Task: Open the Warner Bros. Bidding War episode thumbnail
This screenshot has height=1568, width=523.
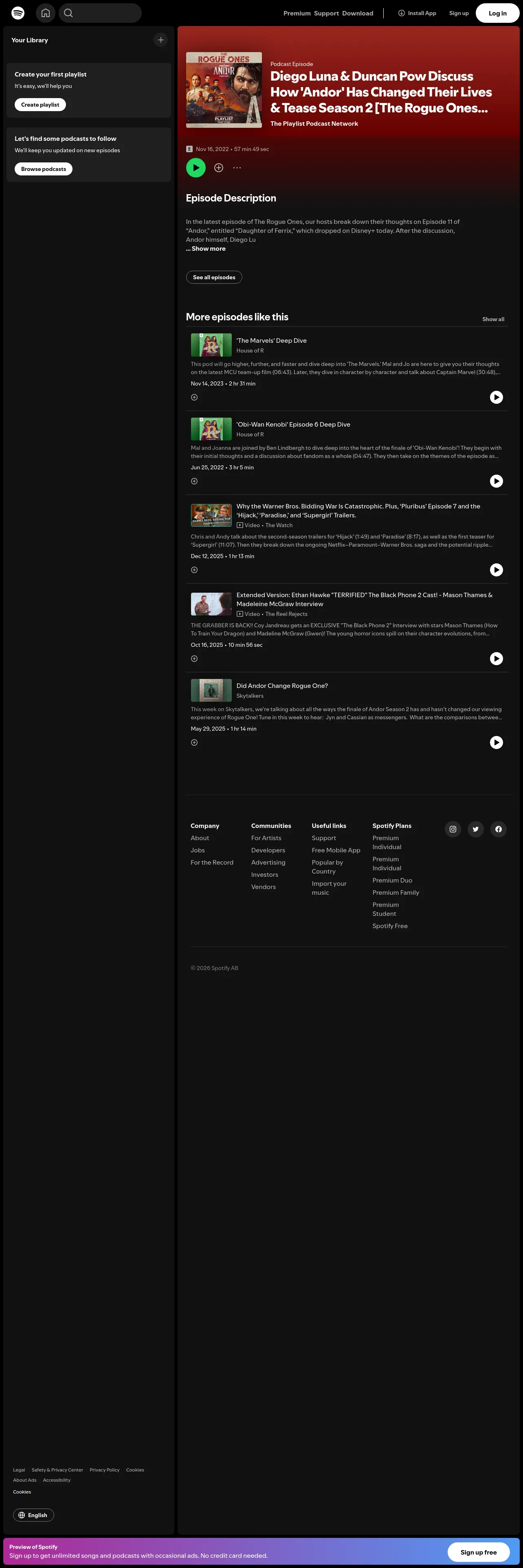Action: pos(211,515)
